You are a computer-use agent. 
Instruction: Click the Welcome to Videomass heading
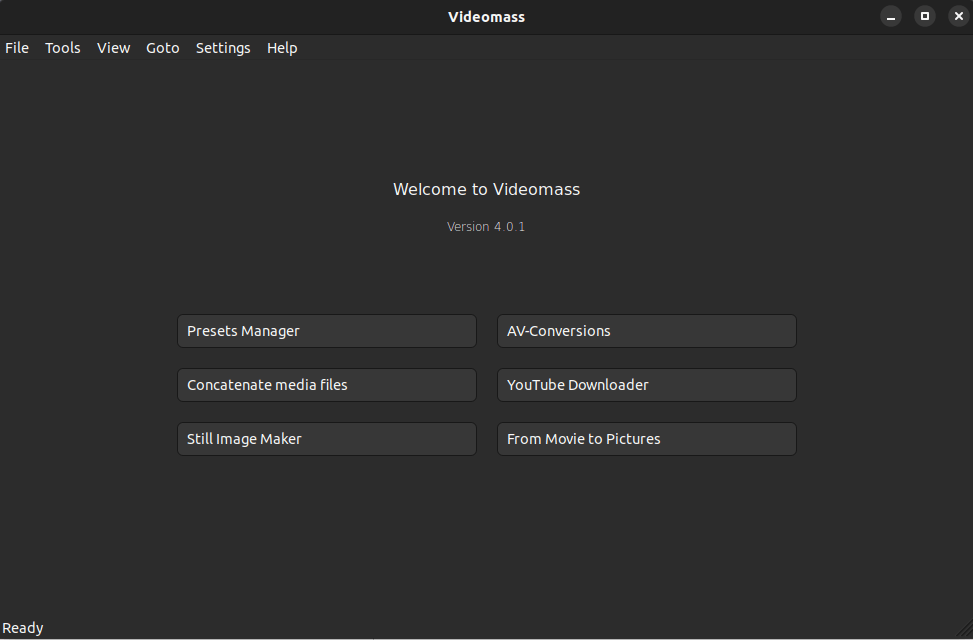coord(486,189)
